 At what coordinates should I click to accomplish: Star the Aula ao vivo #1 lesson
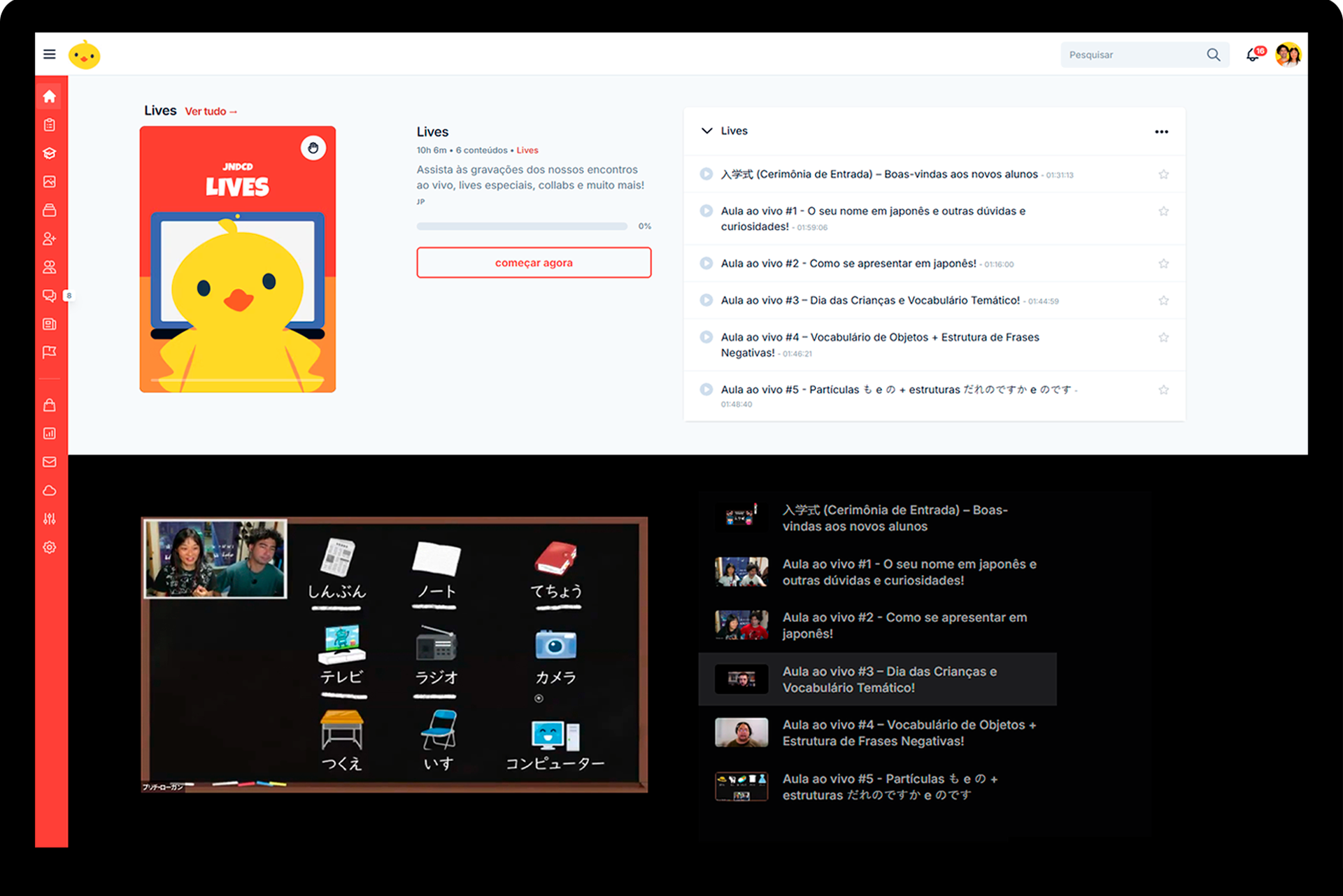(x=1163, y=211)
